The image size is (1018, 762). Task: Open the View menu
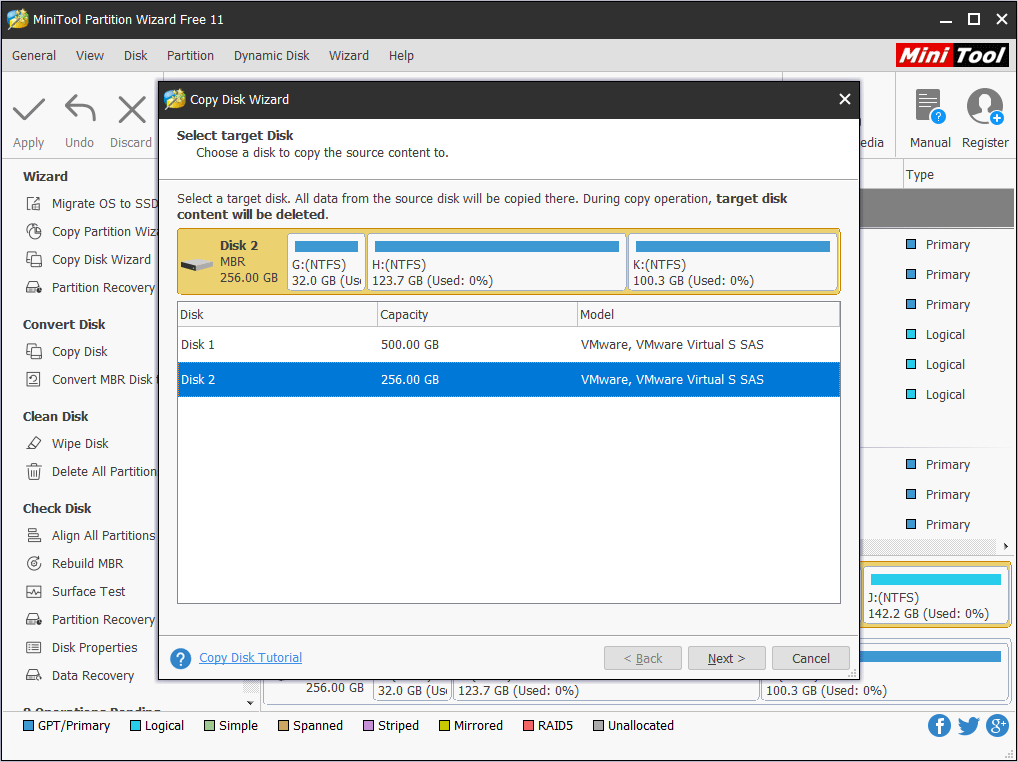coord(90,56)
